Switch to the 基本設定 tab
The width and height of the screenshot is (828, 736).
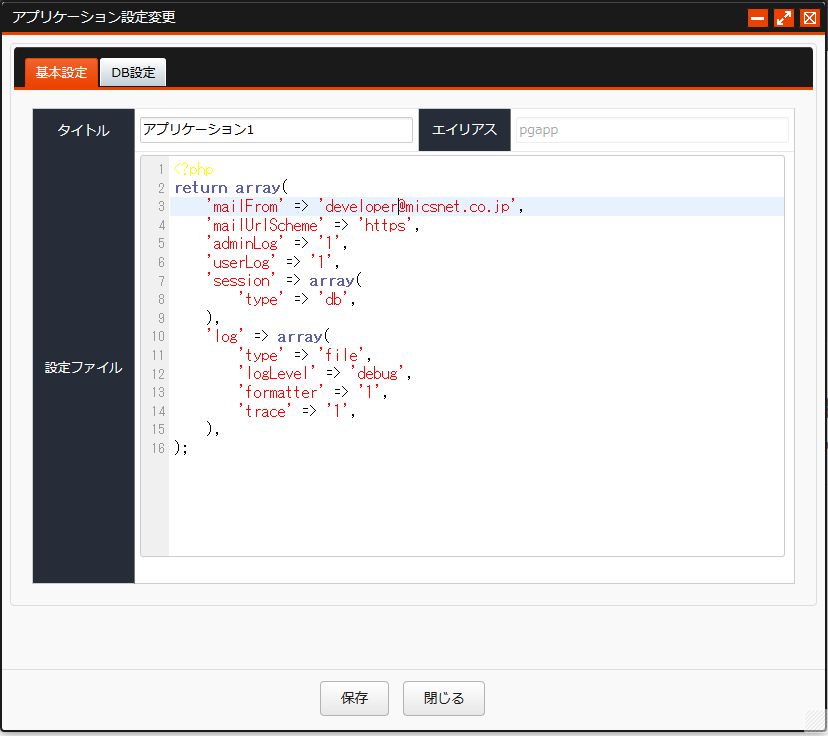click(x=61, y=72)
